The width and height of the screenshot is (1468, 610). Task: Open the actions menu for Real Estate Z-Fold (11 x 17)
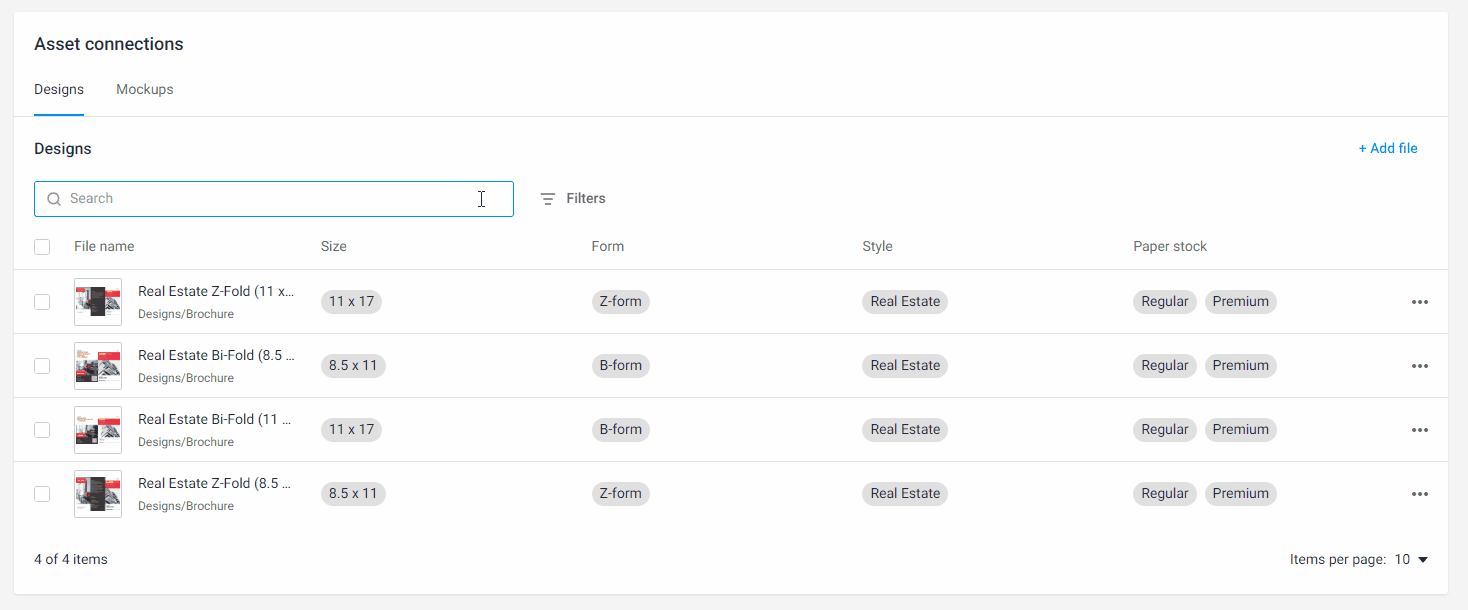coord(1420,301)
